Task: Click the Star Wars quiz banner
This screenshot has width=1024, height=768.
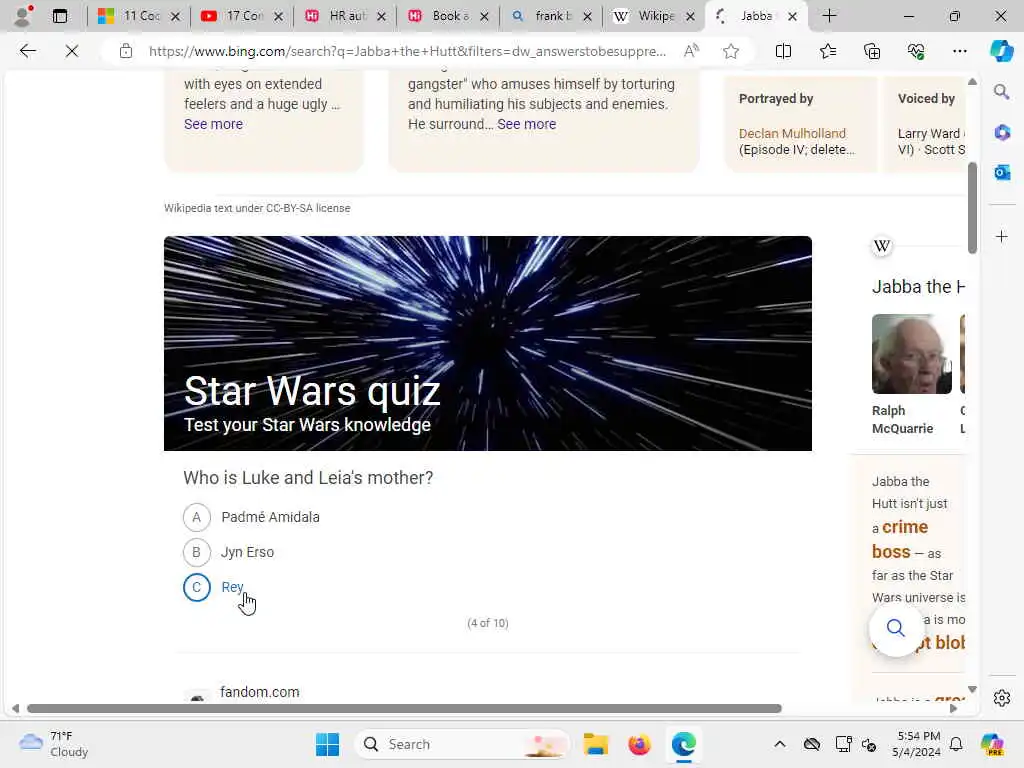Action: (x=488, y=344)
